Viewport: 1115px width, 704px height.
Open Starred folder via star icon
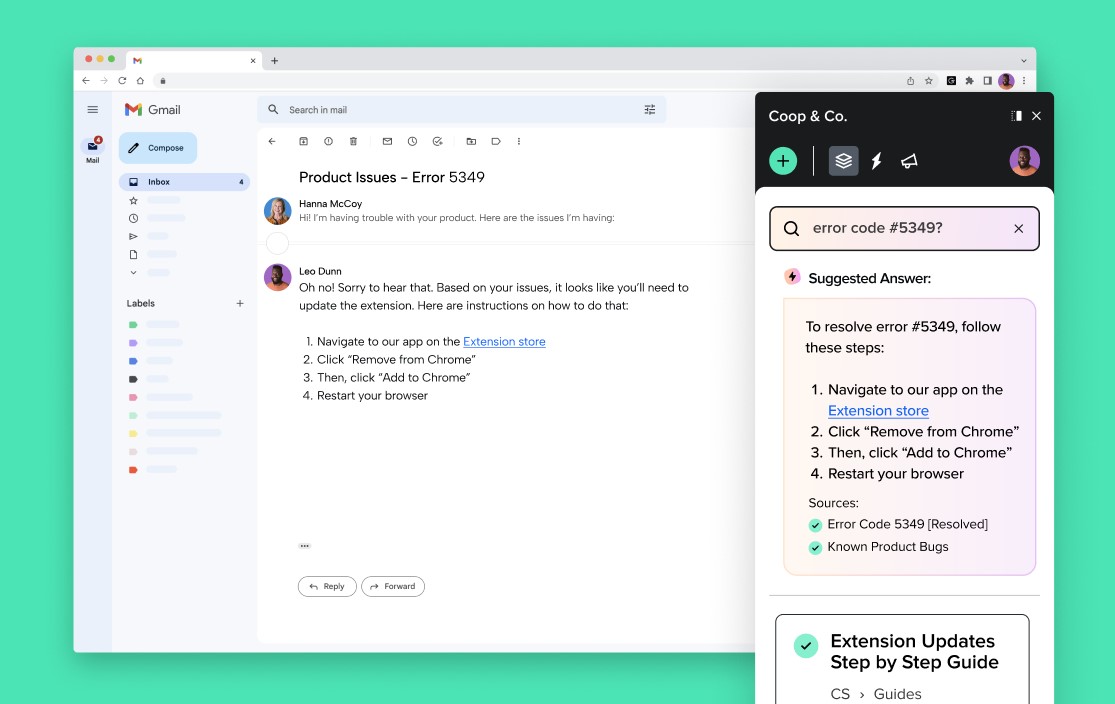(x=133, y=201)
